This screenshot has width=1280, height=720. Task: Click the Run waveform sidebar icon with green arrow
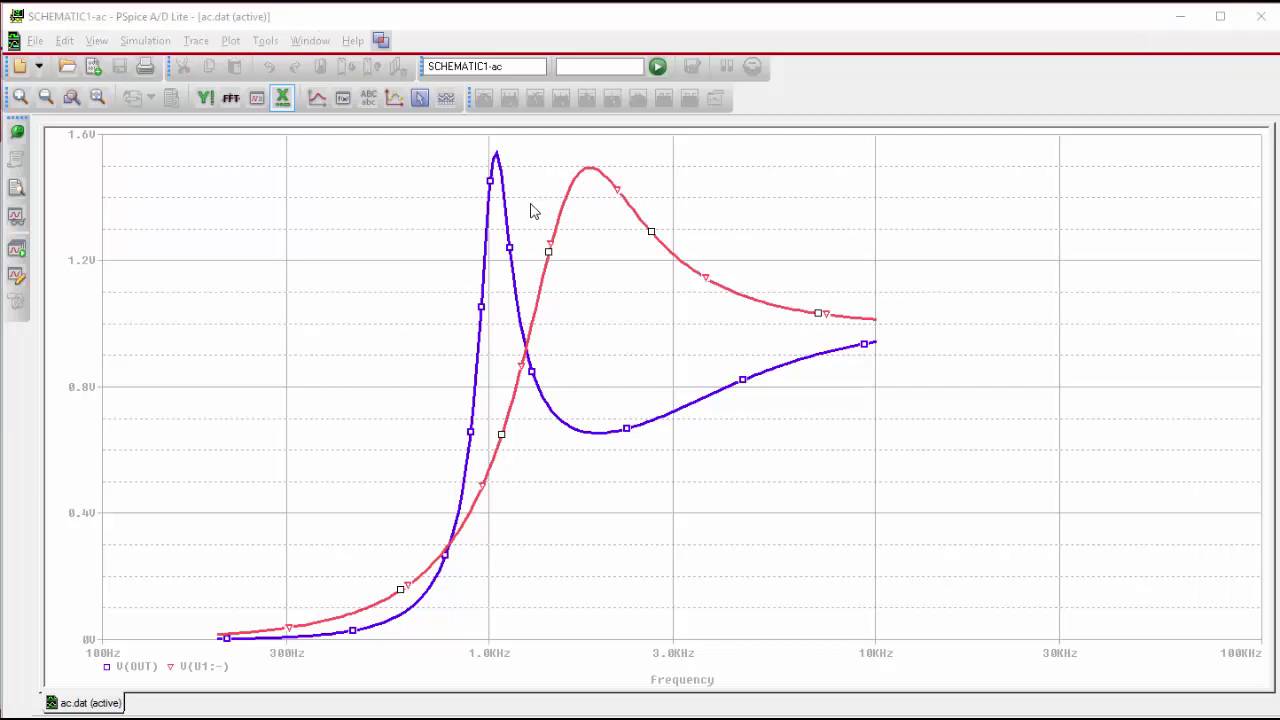pyautogui.click(x=16, y=248)
